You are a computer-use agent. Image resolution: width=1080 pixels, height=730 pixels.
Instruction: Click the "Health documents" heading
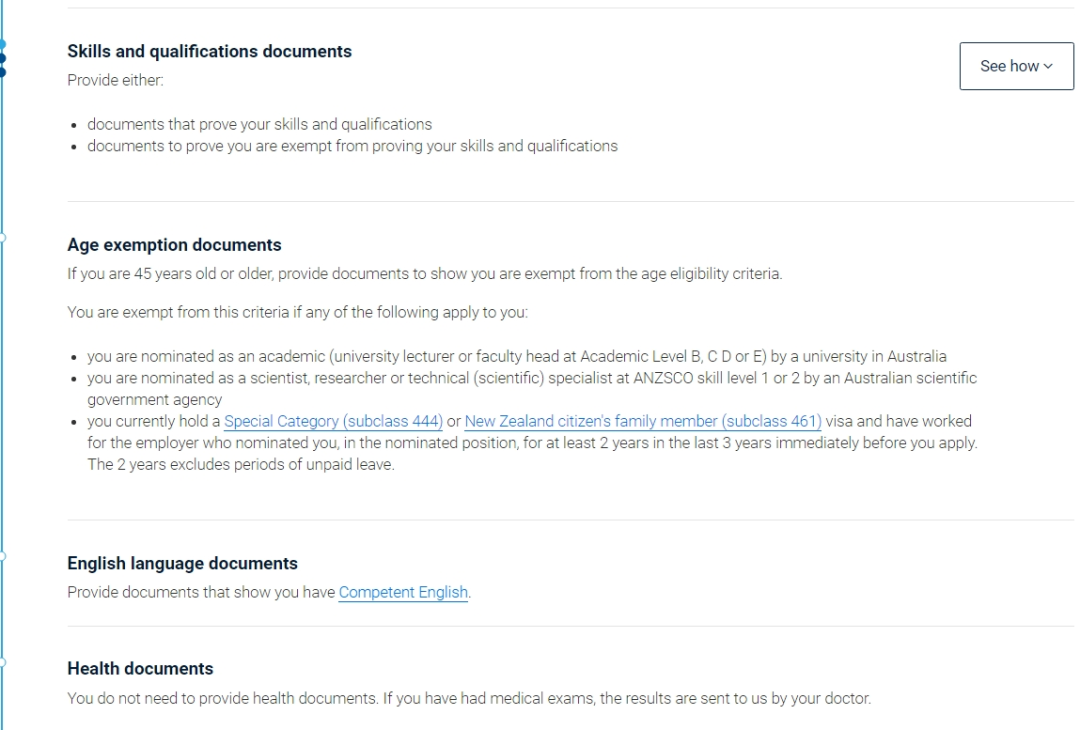coord(140,668)
